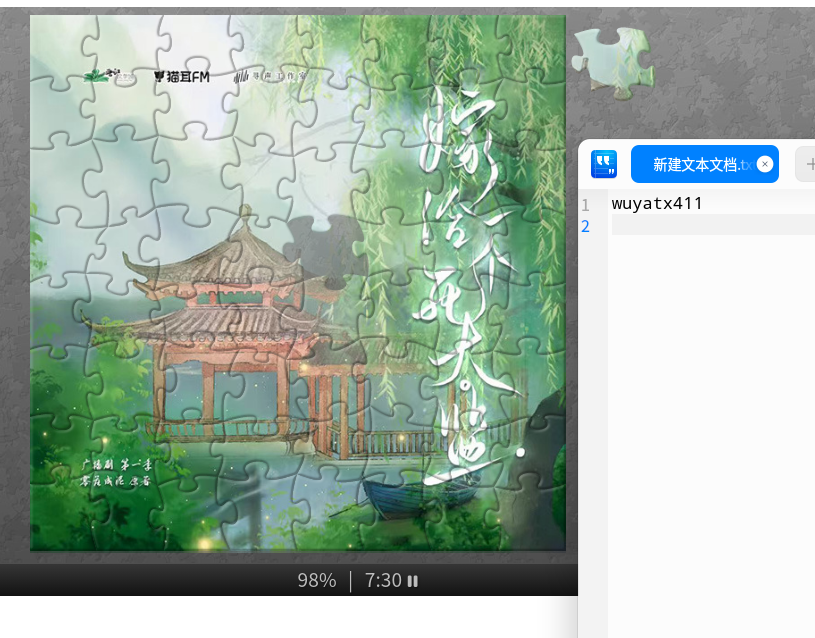Click the empty second line in editor
The height and width of the screenshot is (638, 815).
tap(710, 226)
